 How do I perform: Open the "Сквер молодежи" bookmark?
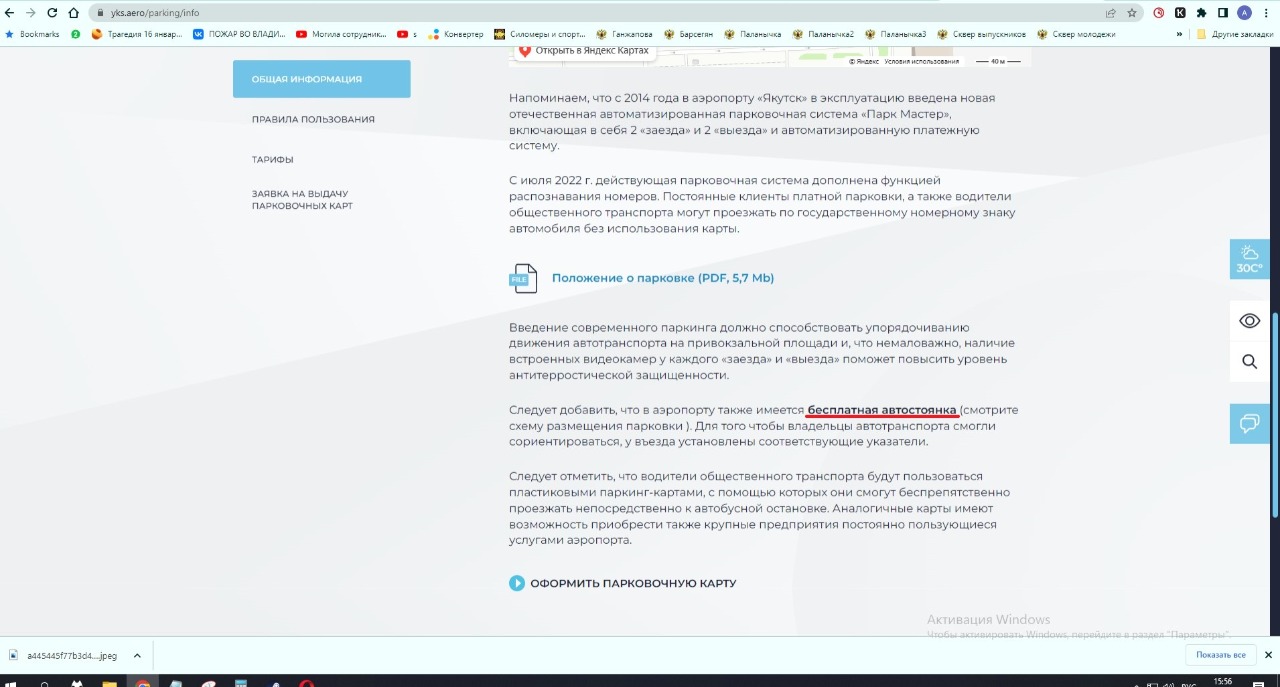(1076, 34)
